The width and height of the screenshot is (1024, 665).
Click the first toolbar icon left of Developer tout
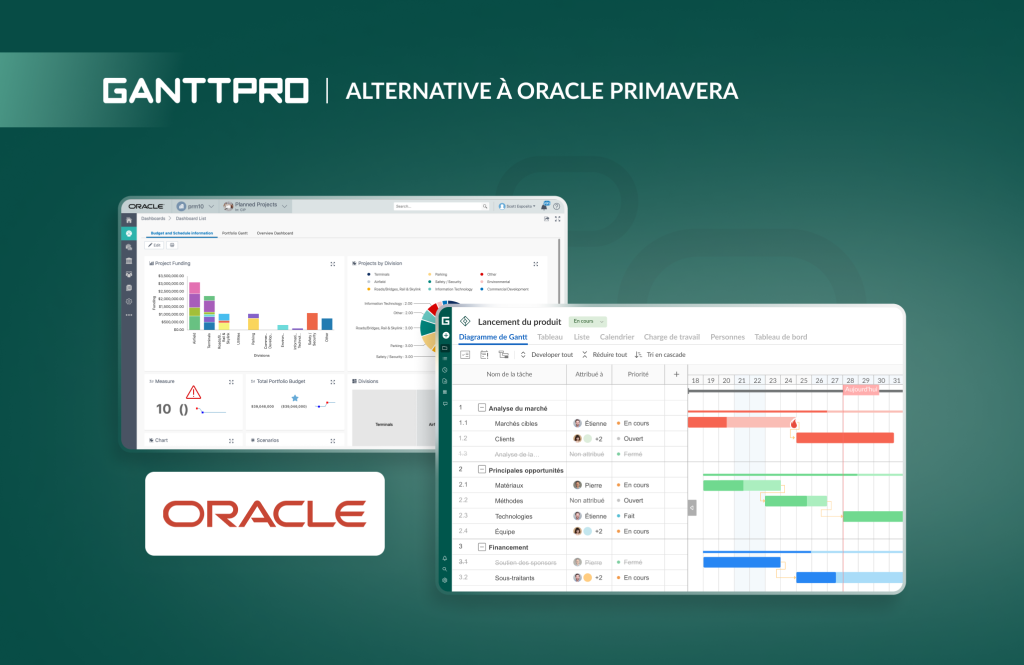(x=465, y=355)
